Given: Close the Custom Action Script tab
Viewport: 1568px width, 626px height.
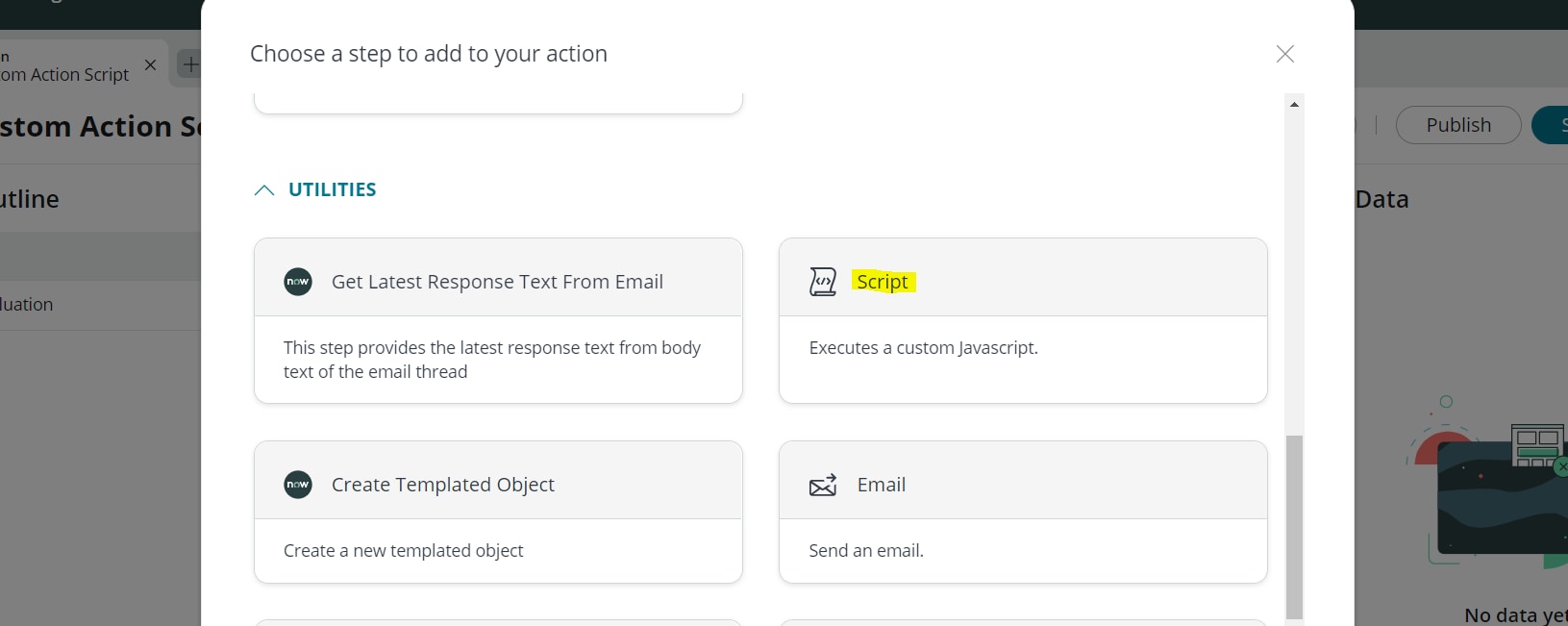Looking at the screenshot, I should click(150, 65).
